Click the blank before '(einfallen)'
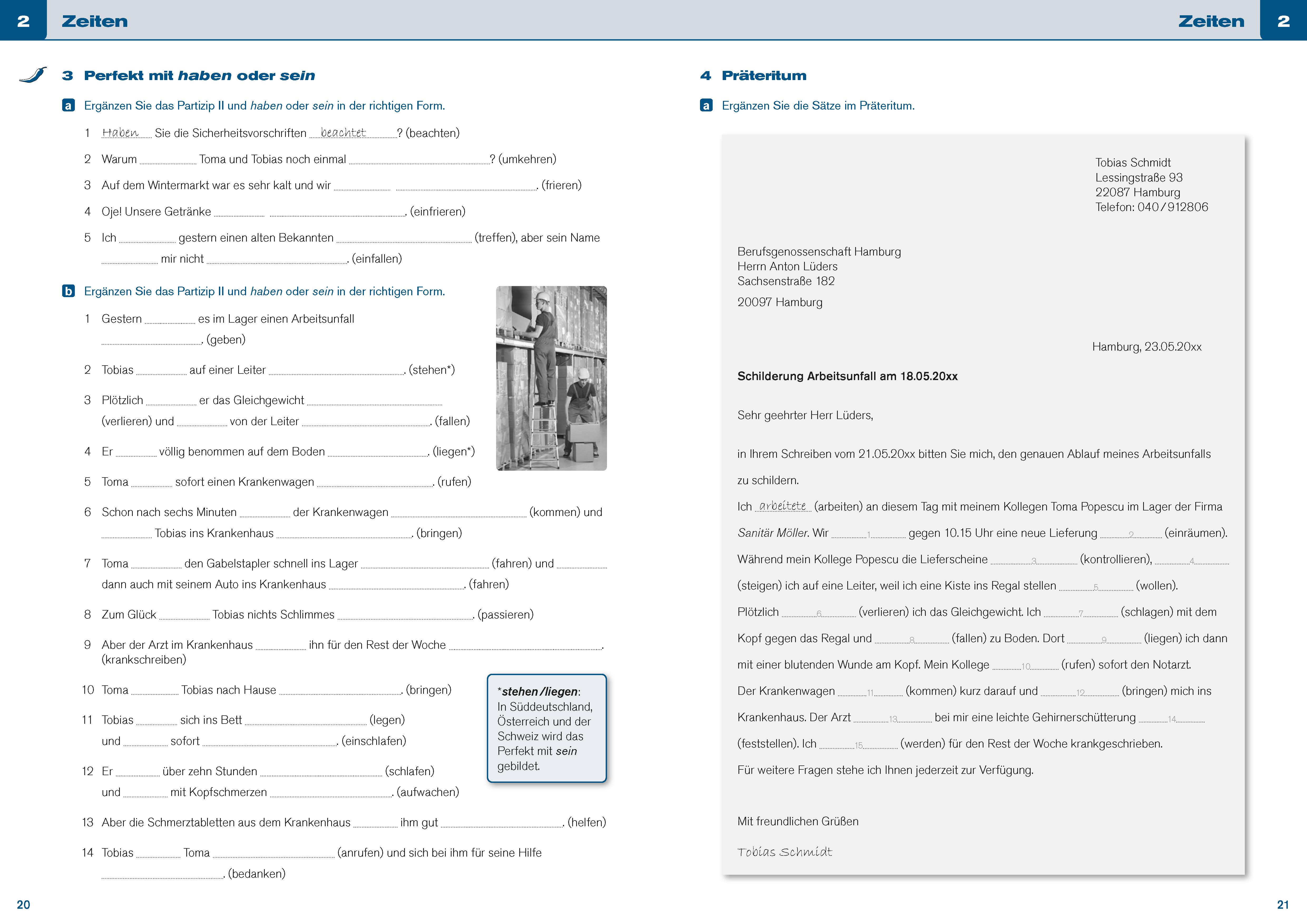 pyautogui.click(x=277, y=259)
